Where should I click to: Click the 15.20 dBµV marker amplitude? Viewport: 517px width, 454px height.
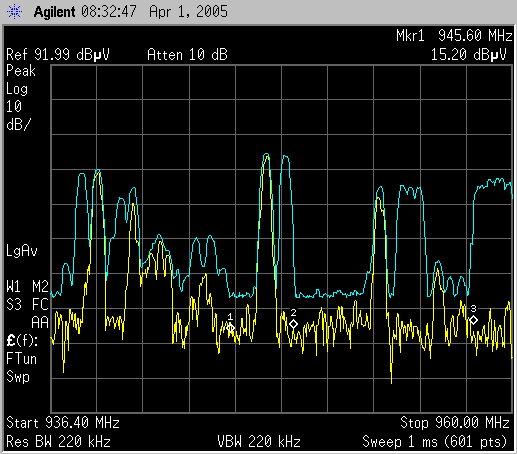(469, 55)
